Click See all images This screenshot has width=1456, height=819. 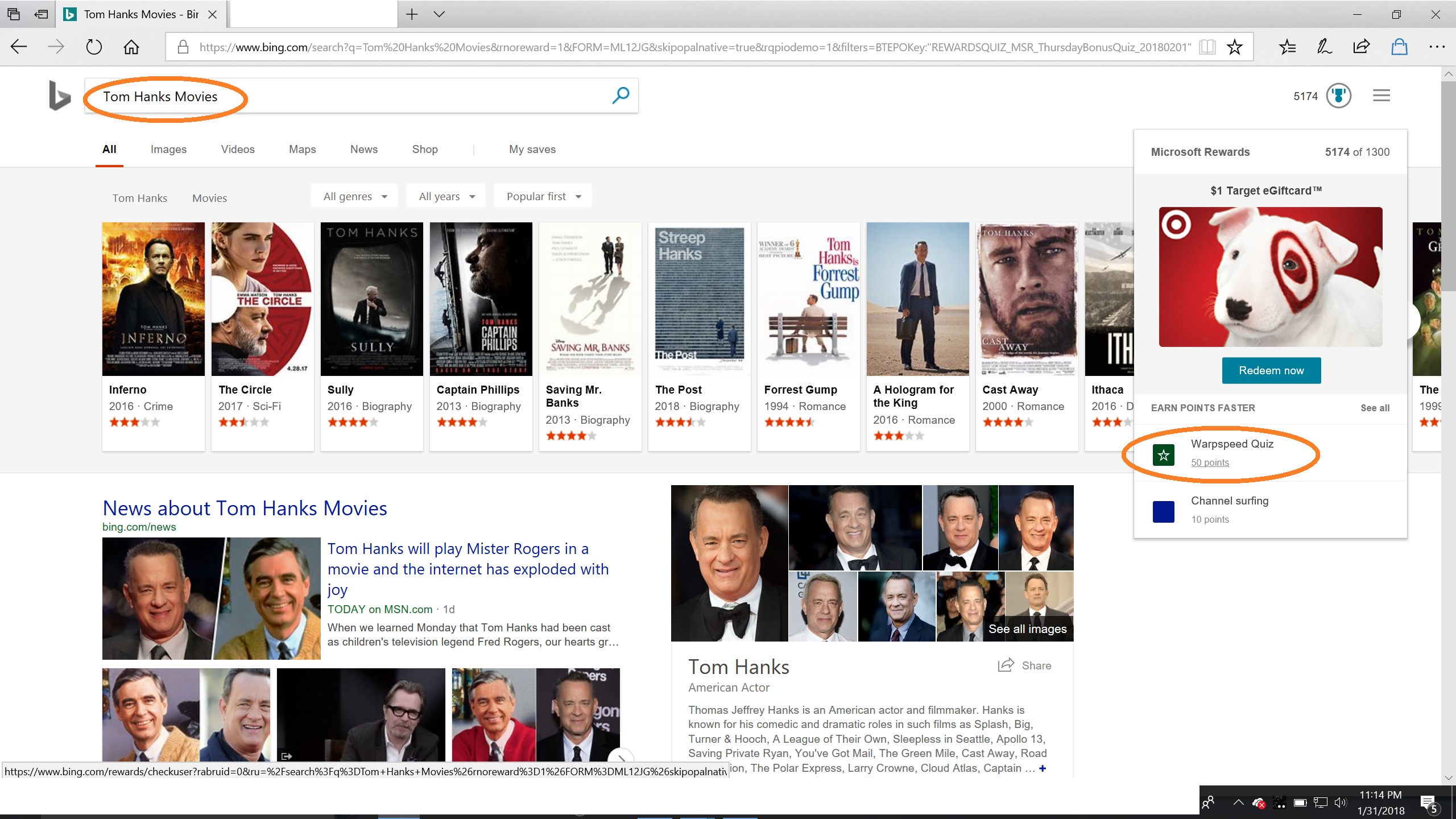[1027, 628]
